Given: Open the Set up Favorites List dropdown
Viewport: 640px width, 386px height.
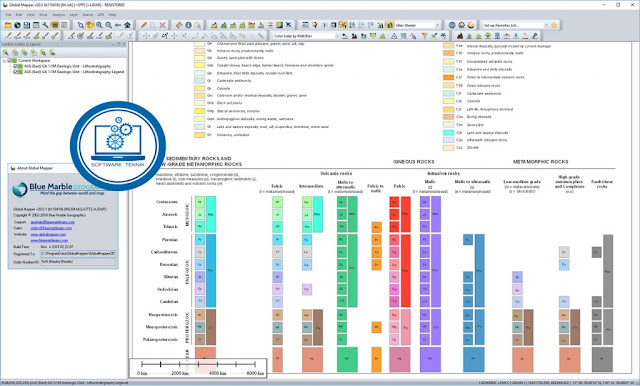Looking at the screenshot, I should pyautogui.click(x=546, y=25).
